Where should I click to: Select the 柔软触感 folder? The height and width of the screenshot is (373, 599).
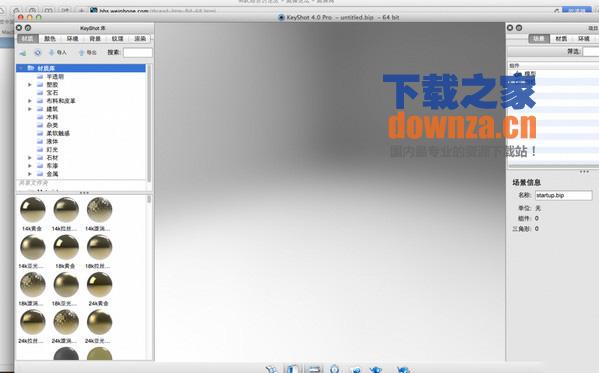pos(58,133)
